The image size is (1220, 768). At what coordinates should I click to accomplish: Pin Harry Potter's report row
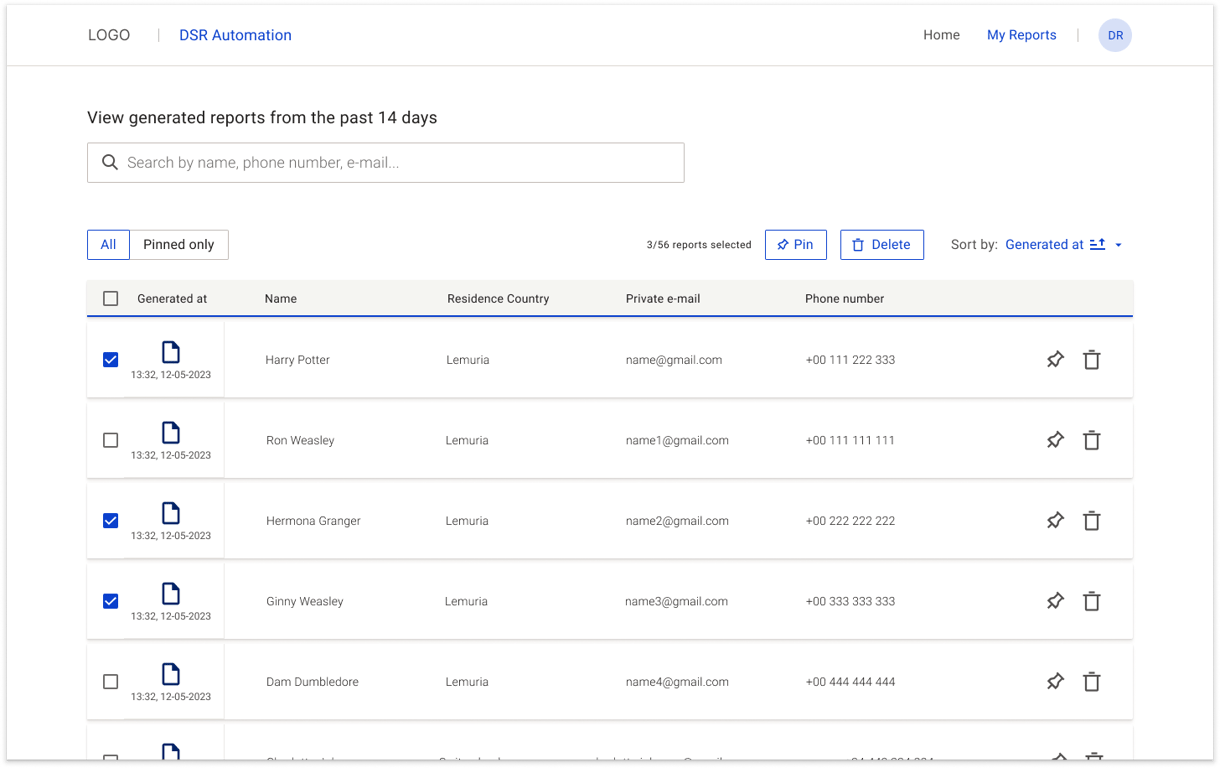(1055, 360)
